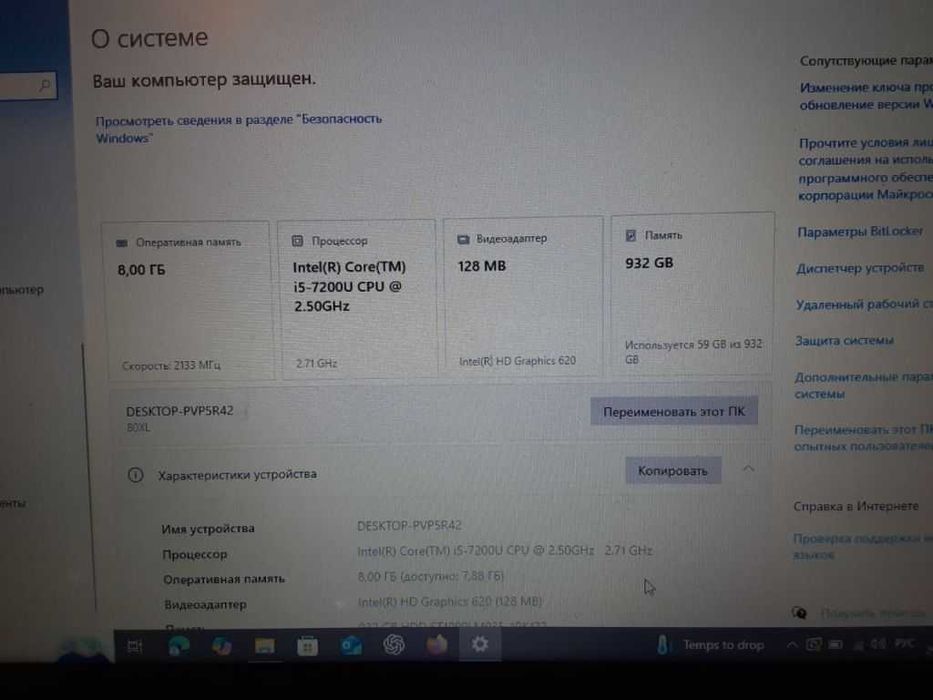Open Task View in the taskbar
The width and height of the screenshot is (933, 700).
(135, 646)
